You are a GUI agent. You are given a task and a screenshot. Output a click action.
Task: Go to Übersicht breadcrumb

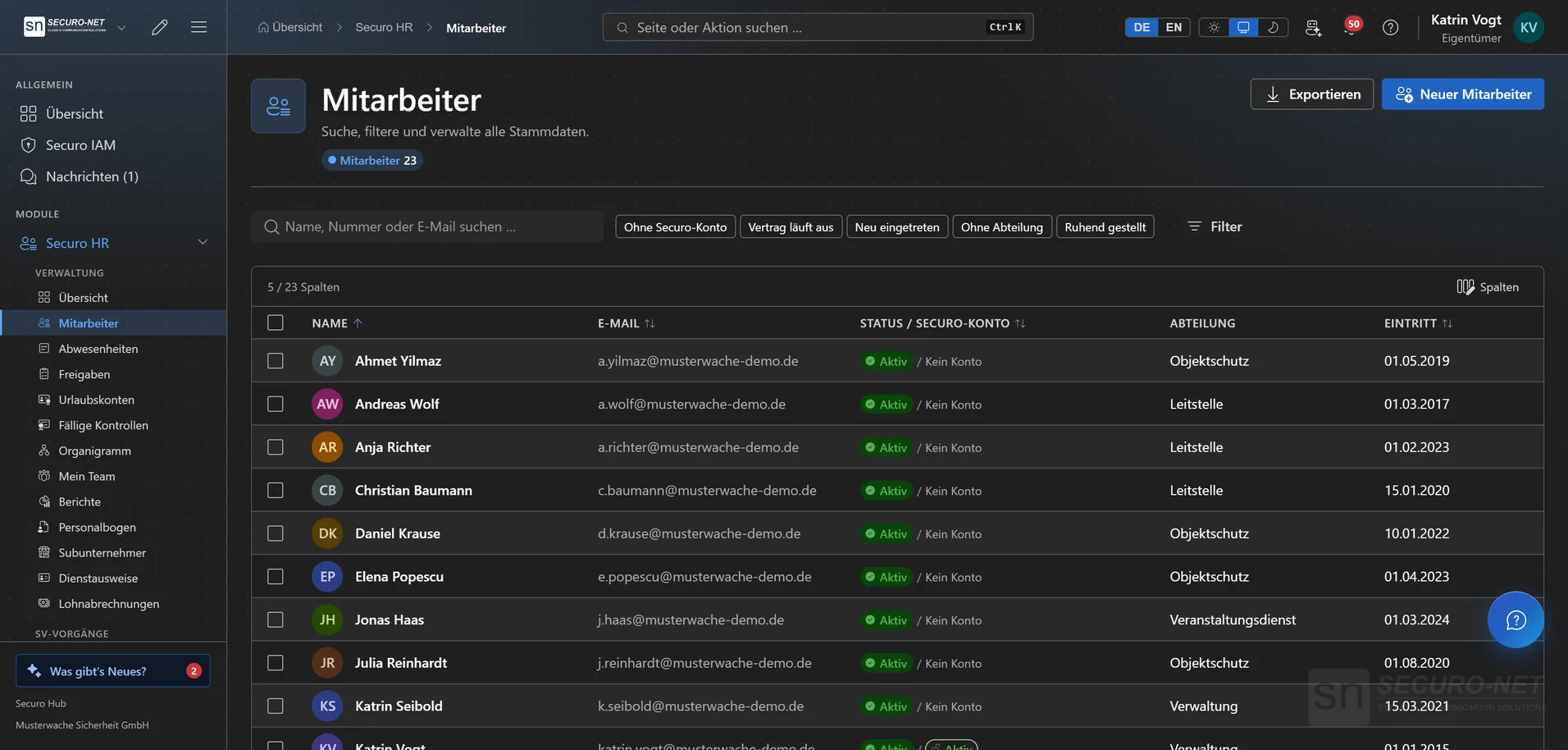290,27
